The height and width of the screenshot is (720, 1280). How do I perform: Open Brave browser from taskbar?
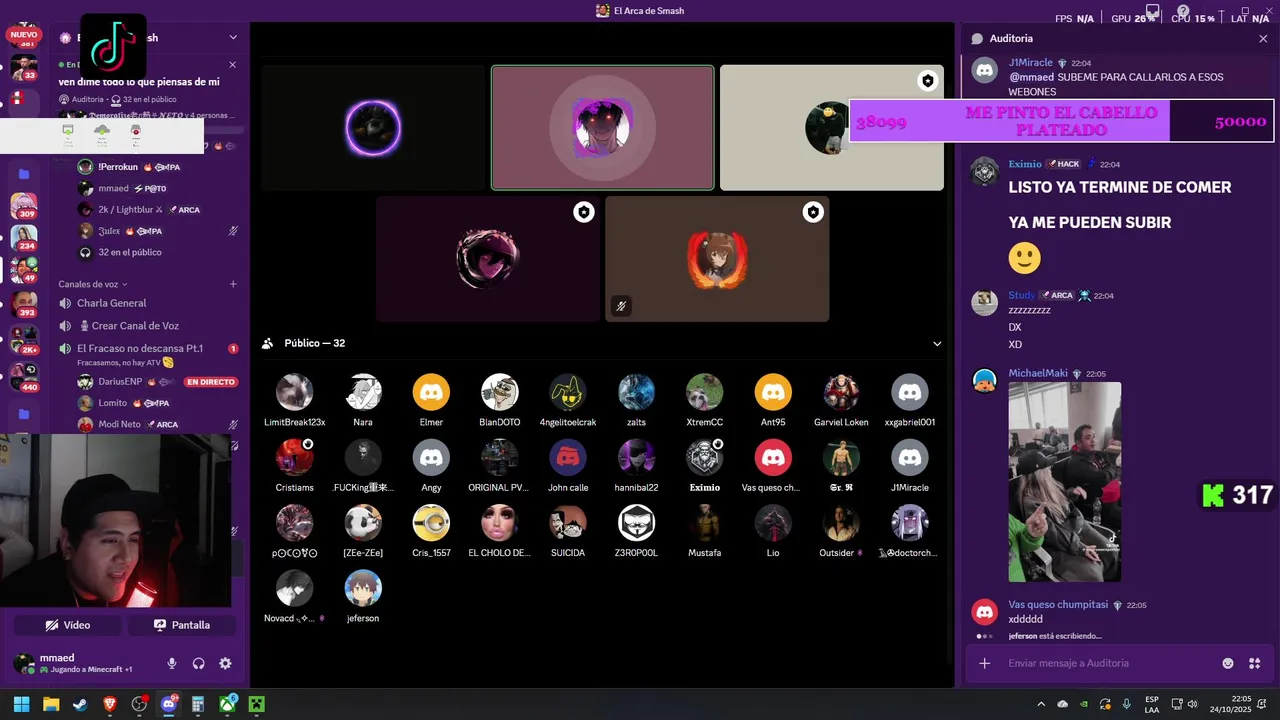110,704
